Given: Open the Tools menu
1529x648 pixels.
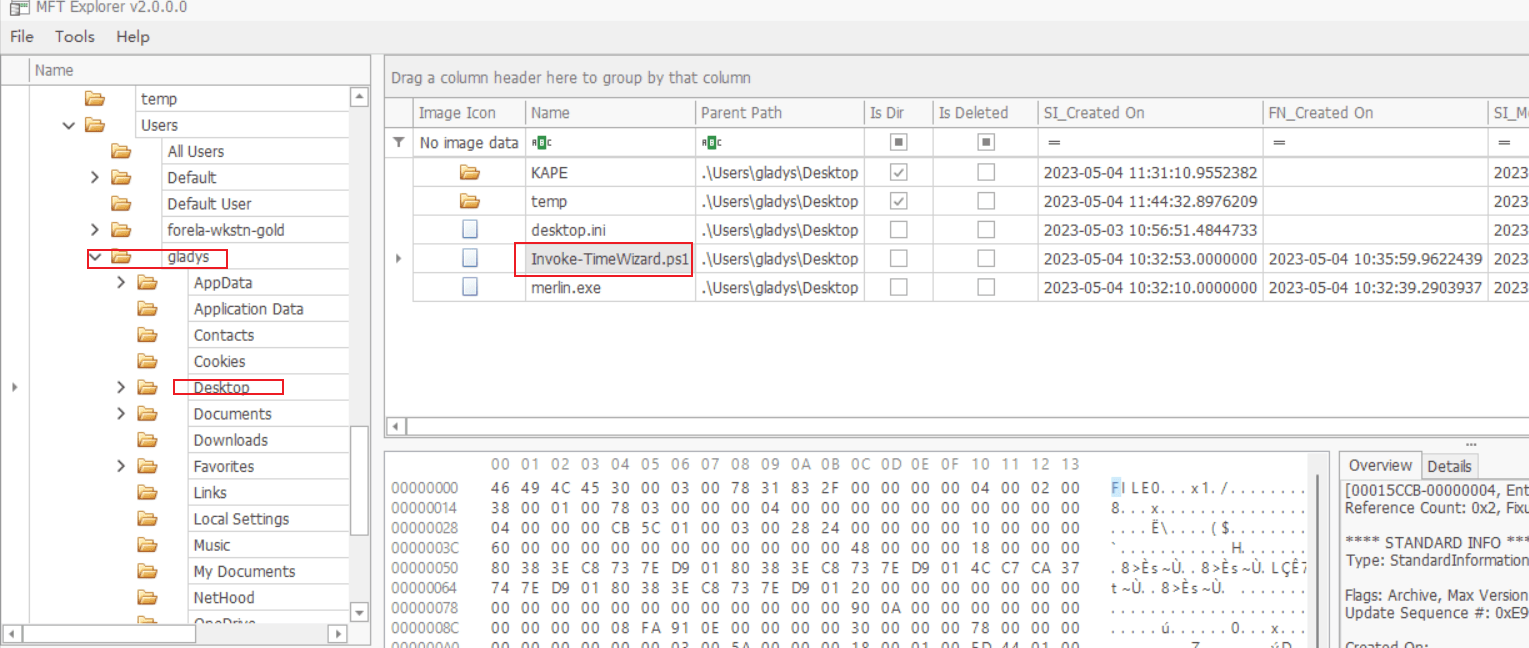Looking at the screenshot, I should (x=74, y=37).
